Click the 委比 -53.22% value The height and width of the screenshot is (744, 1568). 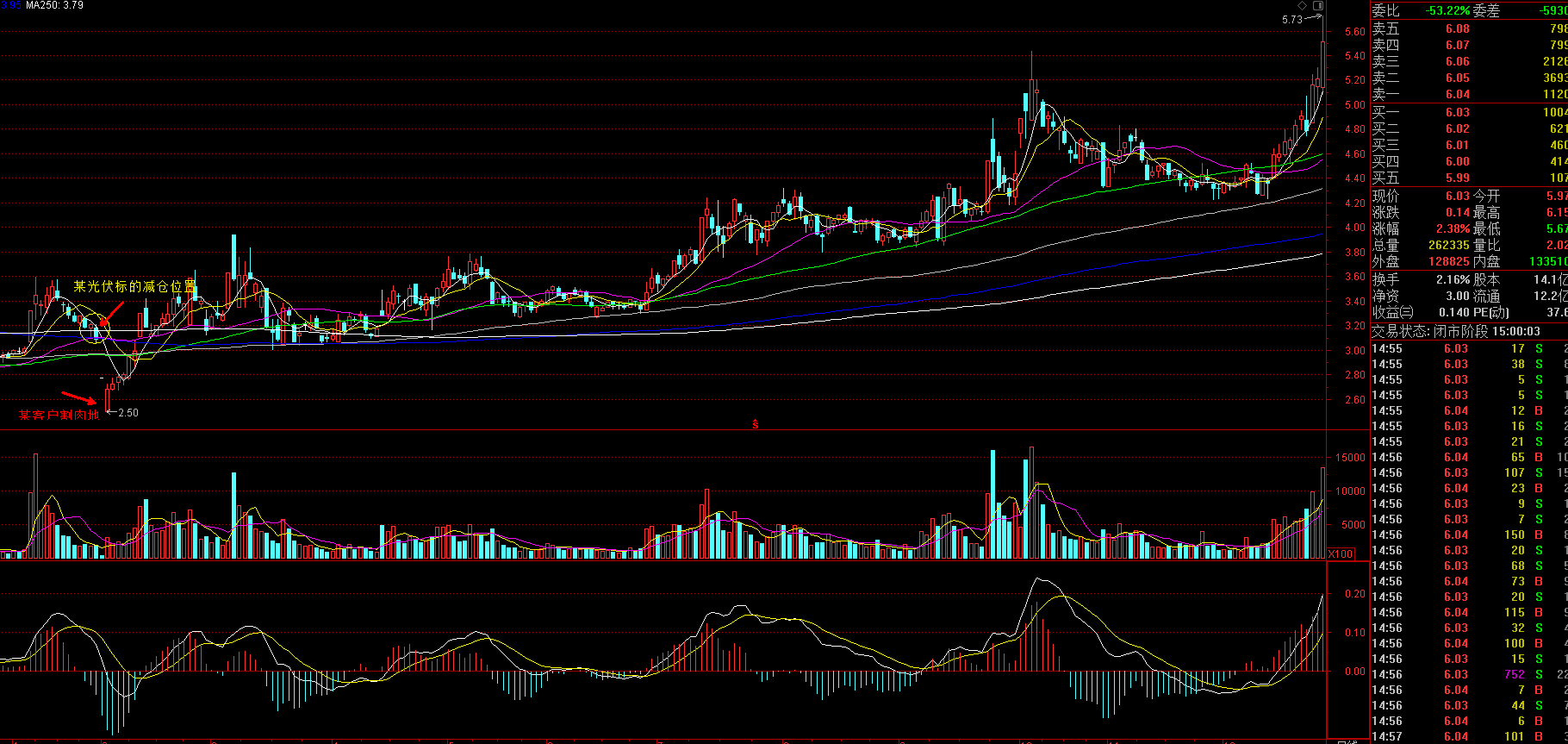(1447, 10)
